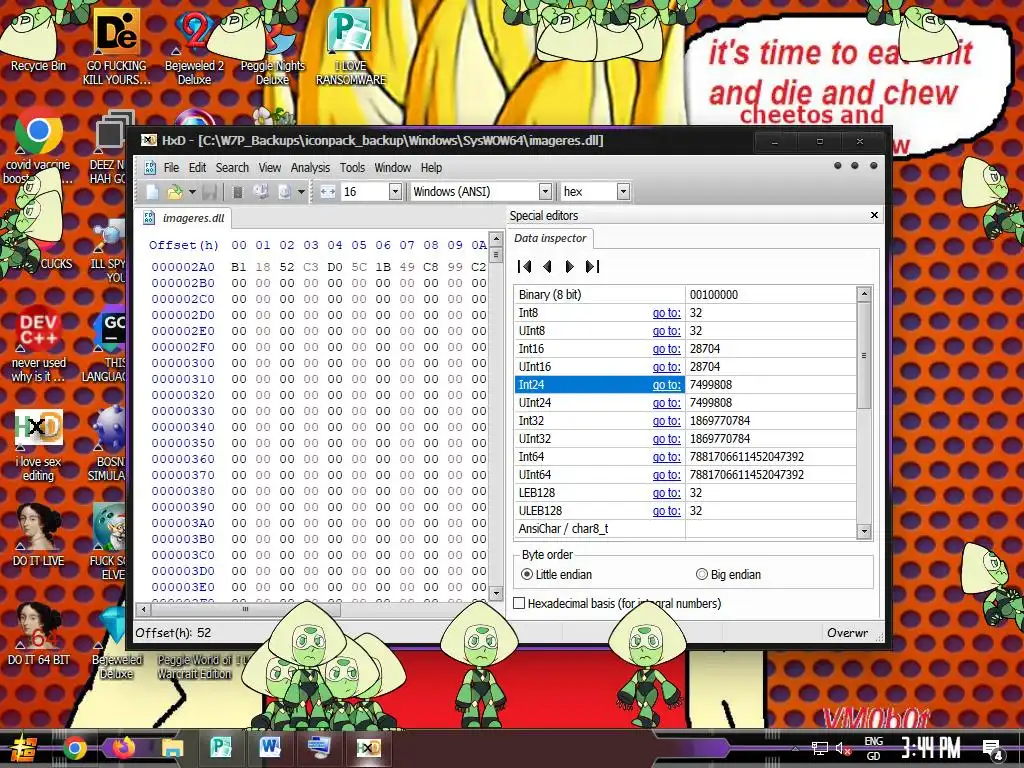Switch to the imageres.dll tab
Screen dimensions: 1024x768
(x=184, y=218)
